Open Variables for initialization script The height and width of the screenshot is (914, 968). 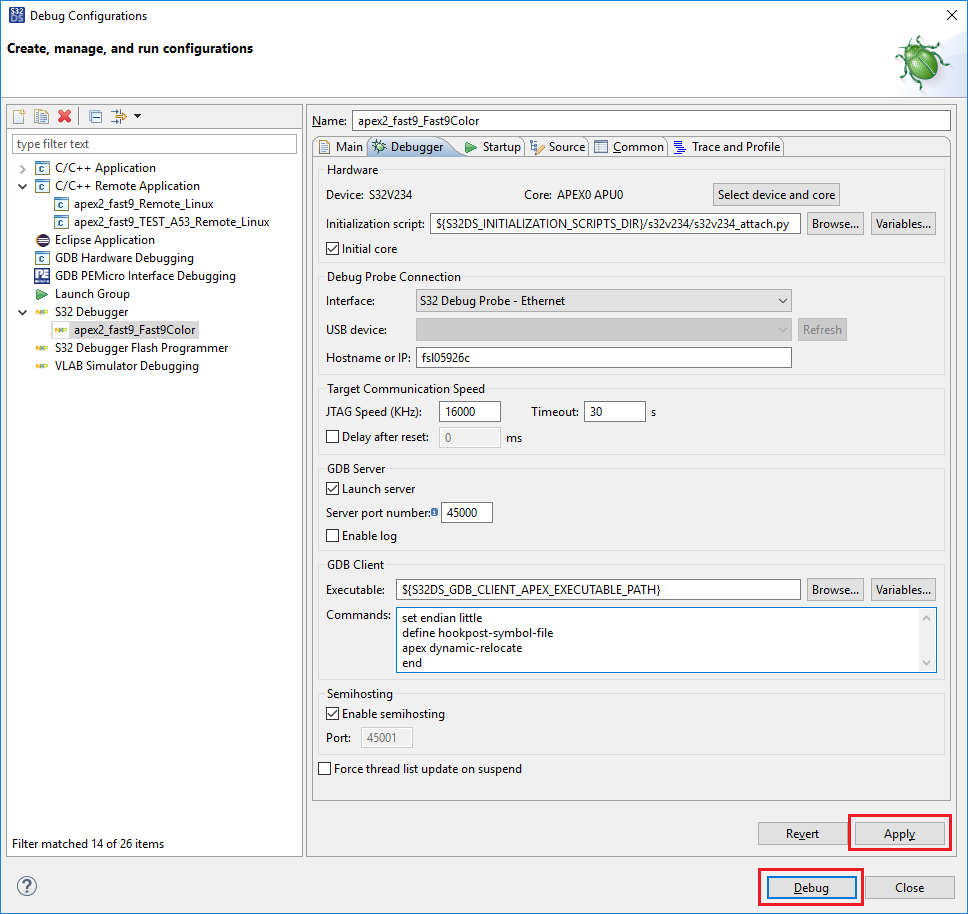point(903,224)
